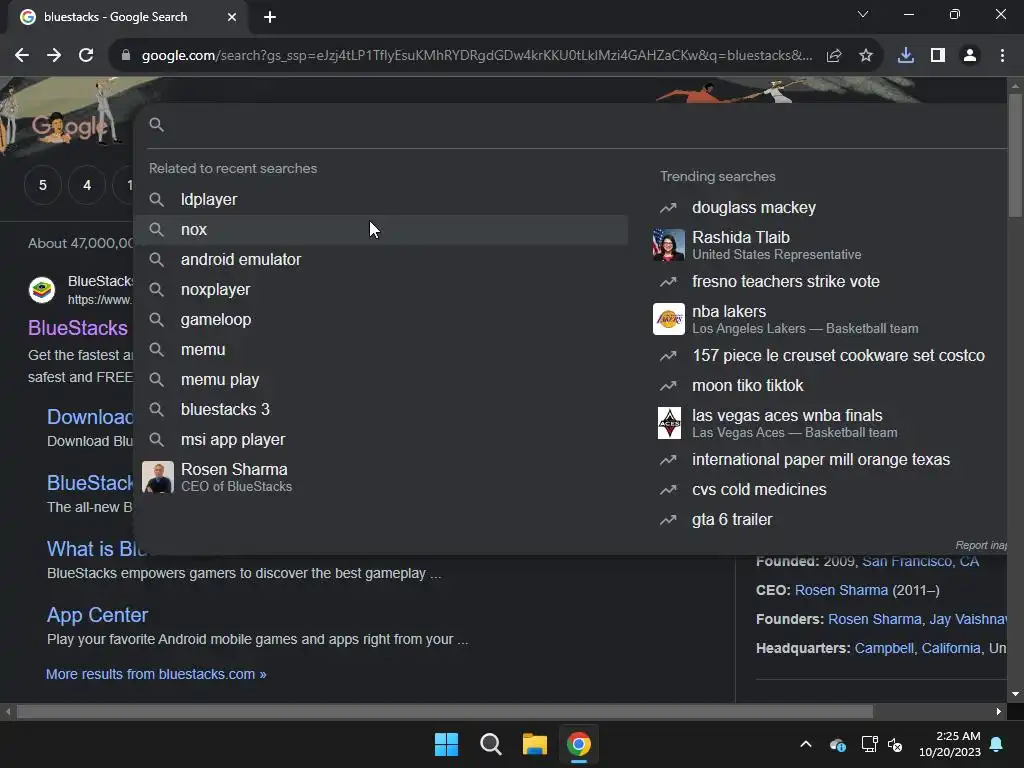This screenshot has width=1024, height=768.
Task: Open Windows taskbar search
Action: [x=490, y=744]
